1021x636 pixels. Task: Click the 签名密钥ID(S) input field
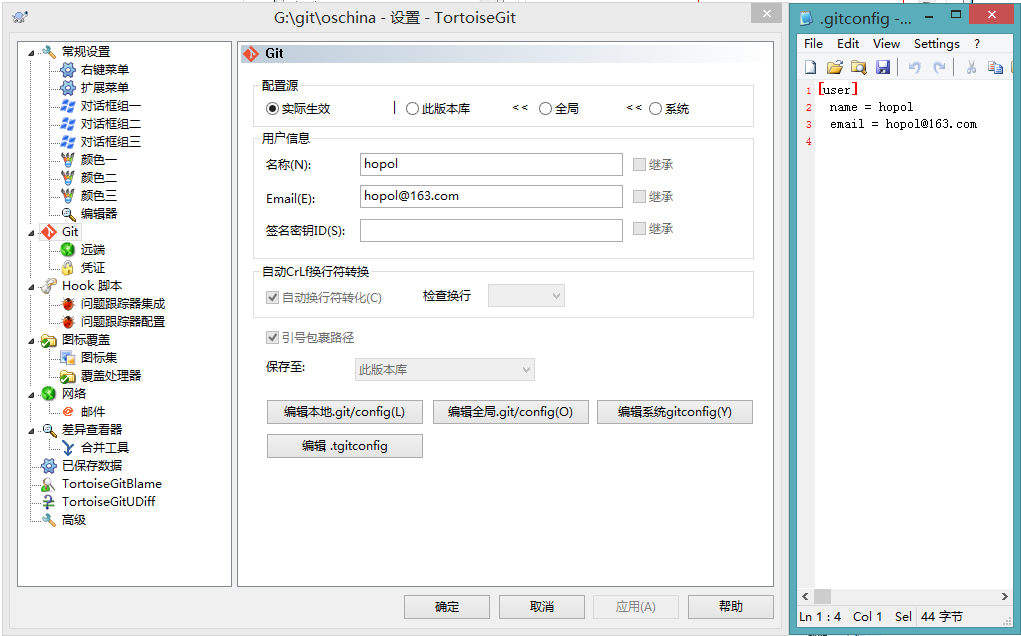pos(491,230)
